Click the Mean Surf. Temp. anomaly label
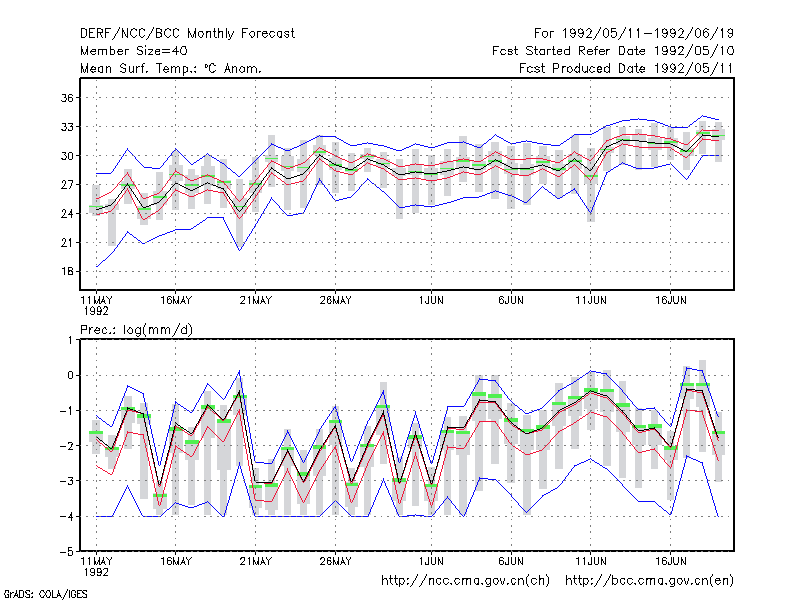 (170, 68)
